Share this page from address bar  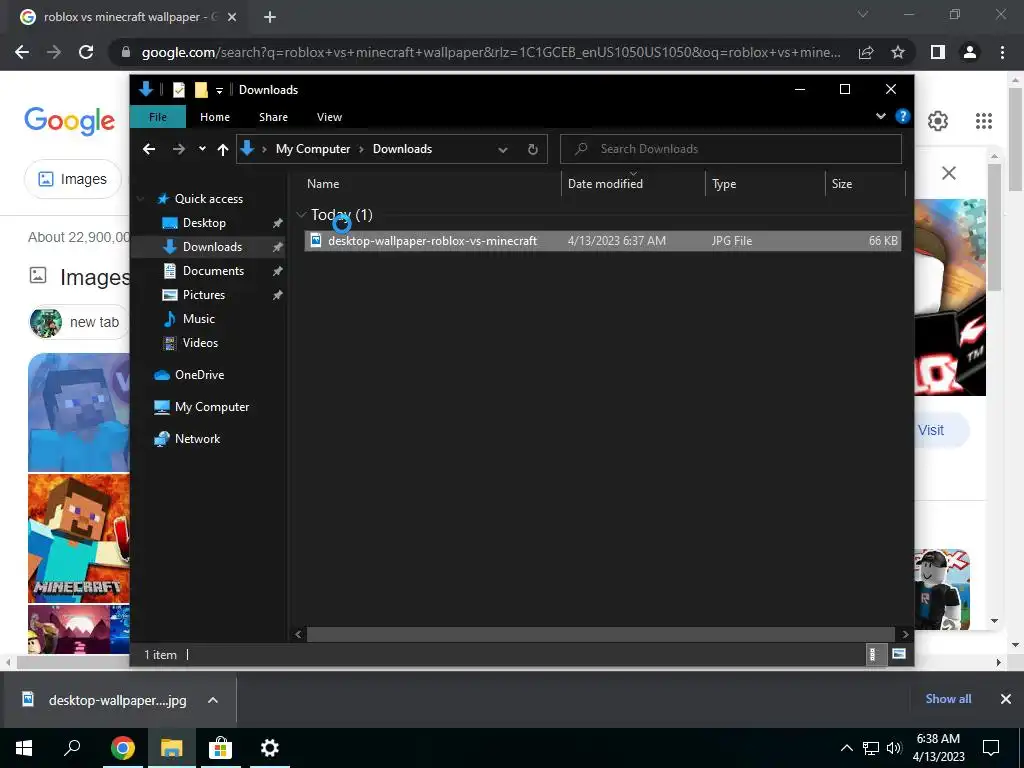pyautogui.click(x=866, y=52)
